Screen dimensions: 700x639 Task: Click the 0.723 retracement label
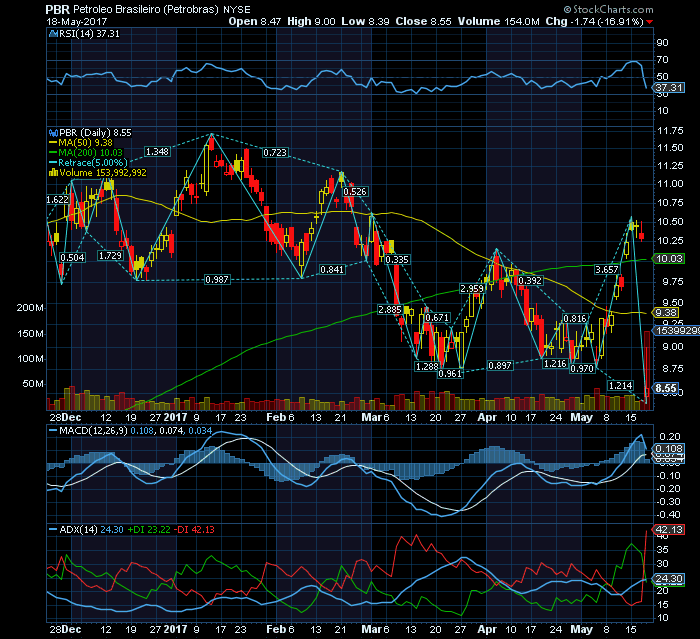pyautogui.click(x=275, y=153)
